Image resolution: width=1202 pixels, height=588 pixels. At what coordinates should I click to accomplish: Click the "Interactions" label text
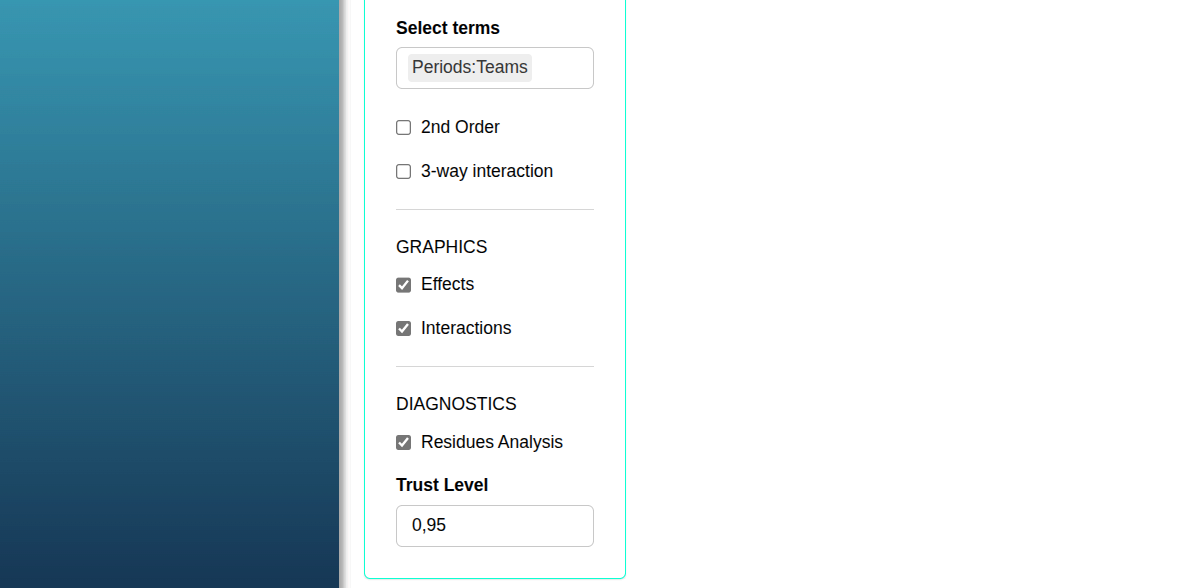[466, 328]
